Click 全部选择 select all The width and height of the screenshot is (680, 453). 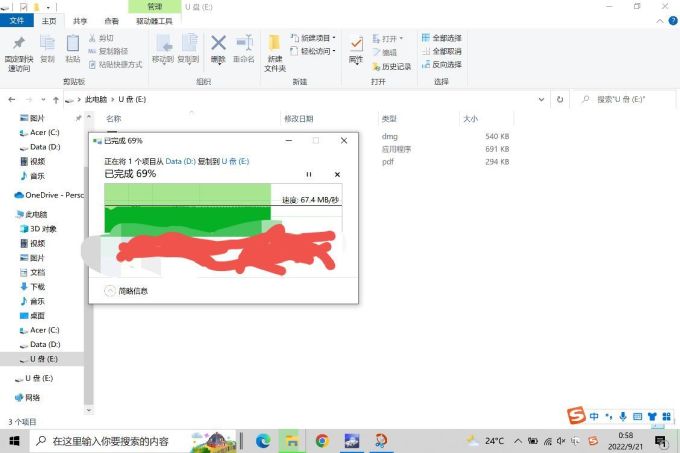[441, 38]
